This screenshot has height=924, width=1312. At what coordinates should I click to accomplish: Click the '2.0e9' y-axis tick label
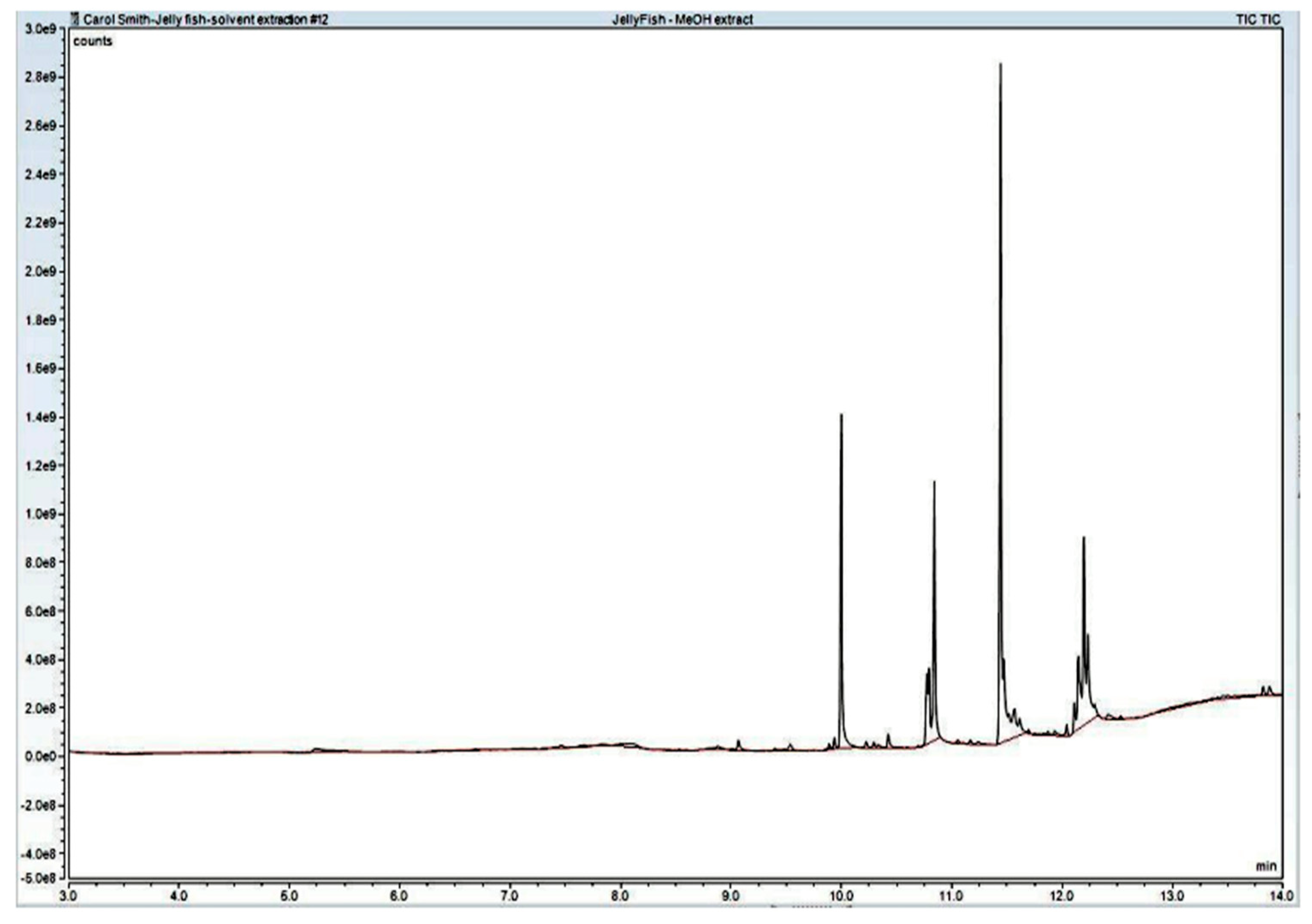41,272
